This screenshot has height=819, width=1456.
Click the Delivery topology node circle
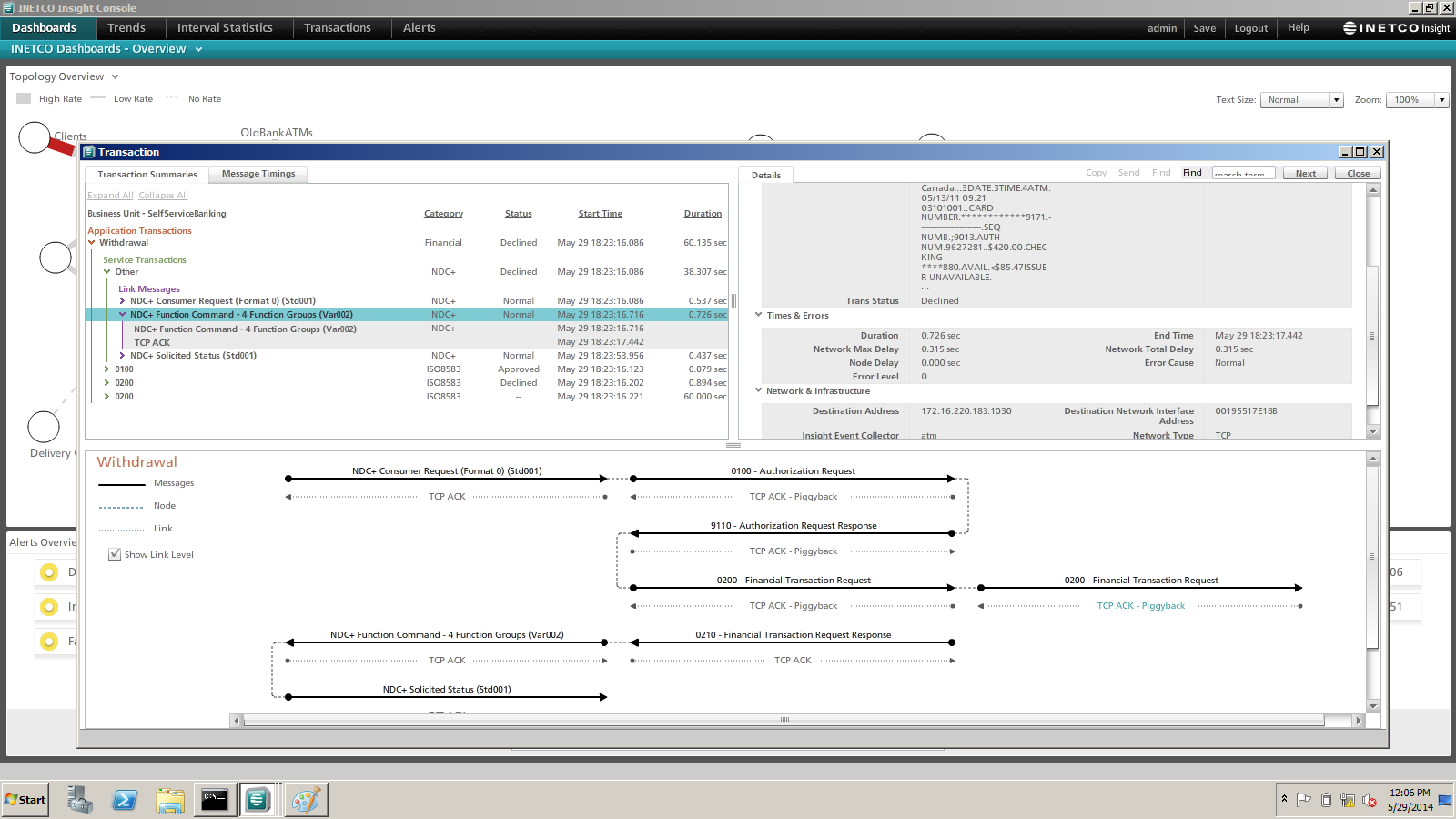44,427
